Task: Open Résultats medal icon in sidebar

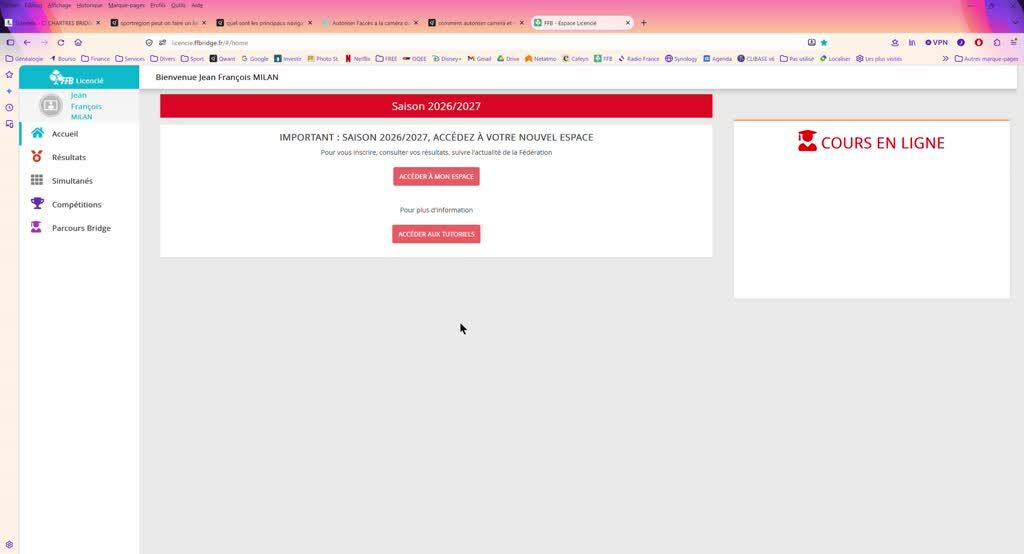Action: (x=37, y=157)
